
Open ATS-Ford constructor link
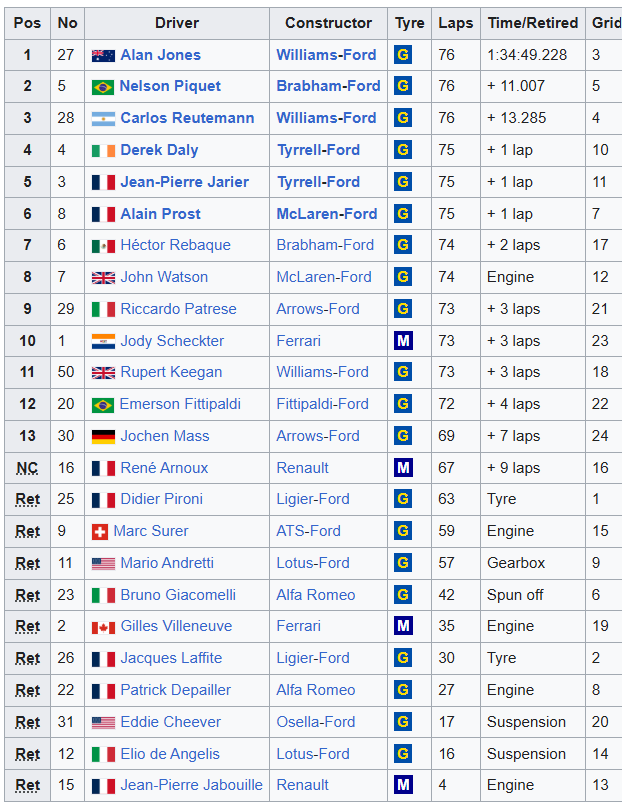(x=308, y=531)
